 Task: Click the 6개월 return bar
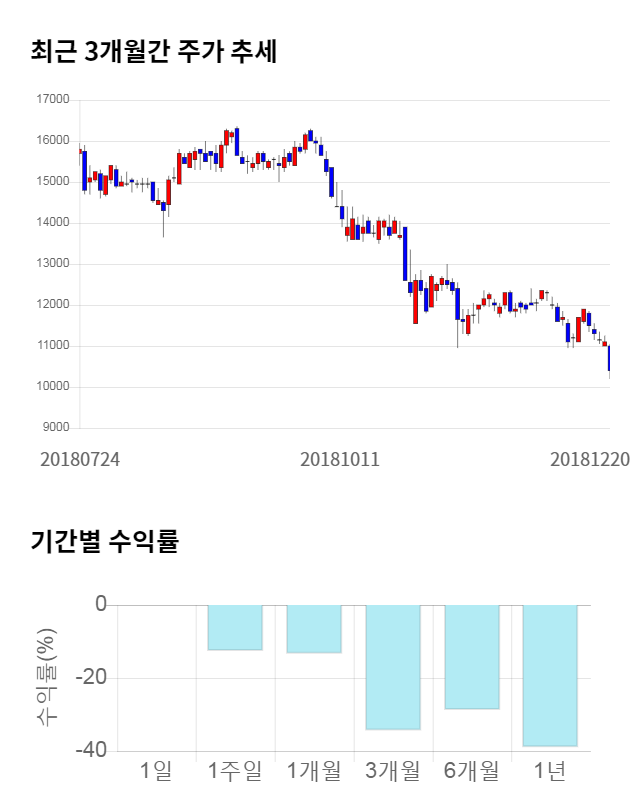pos(472,657)
